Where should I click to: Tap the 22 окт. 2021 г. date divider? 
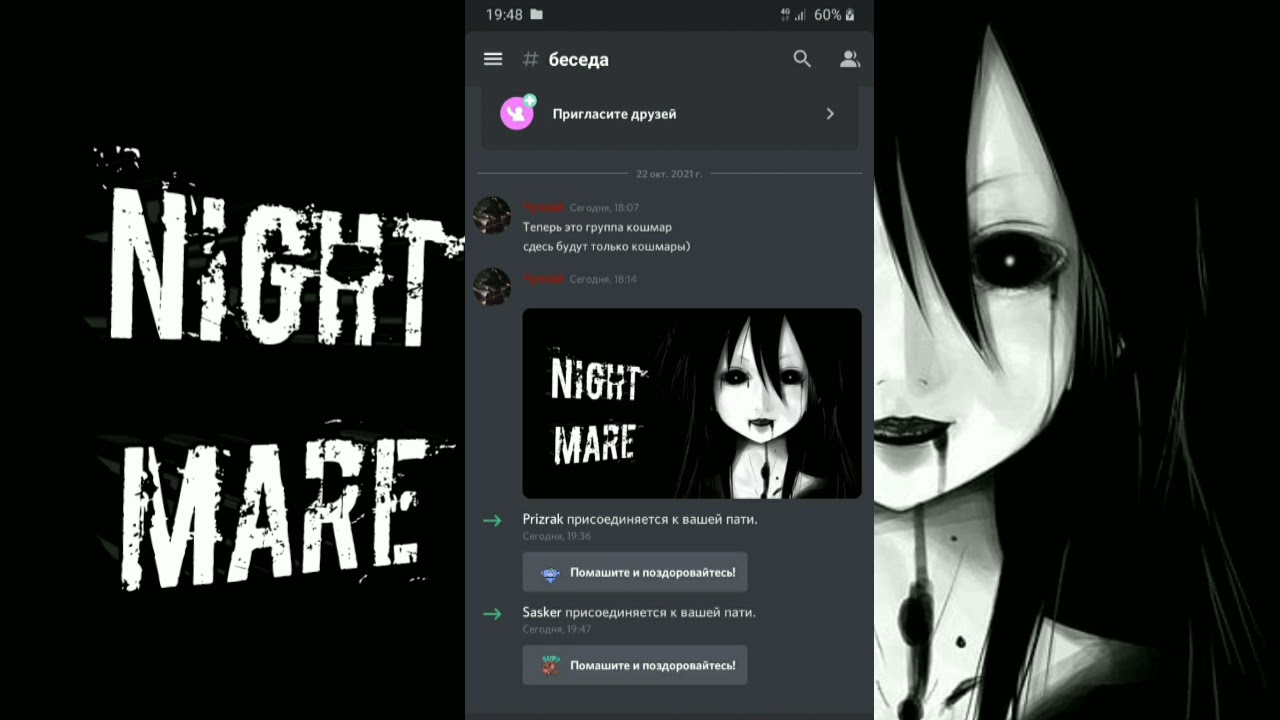pyautogui.click(x=669, y=173)
